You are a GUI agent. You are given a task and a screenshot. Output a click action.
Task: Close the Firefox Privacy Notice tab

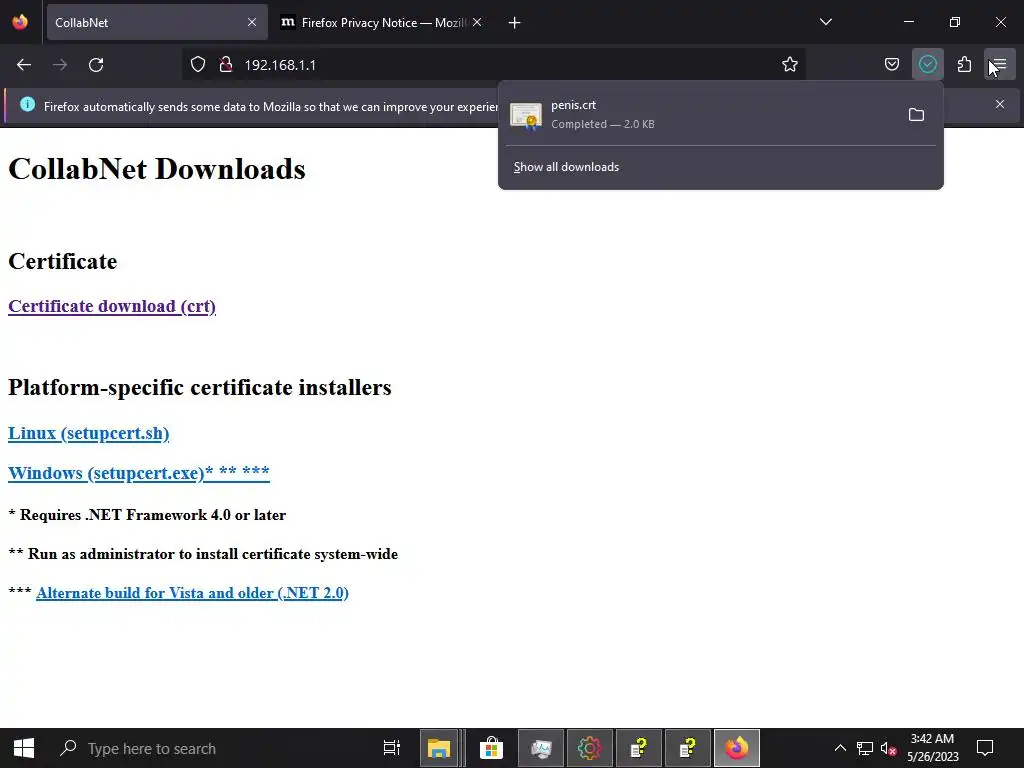(477, 22)
